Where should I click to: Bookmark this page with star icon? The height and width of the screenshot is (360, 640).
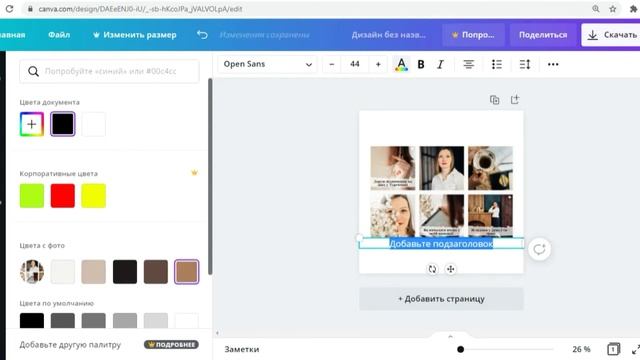point(613,9)
